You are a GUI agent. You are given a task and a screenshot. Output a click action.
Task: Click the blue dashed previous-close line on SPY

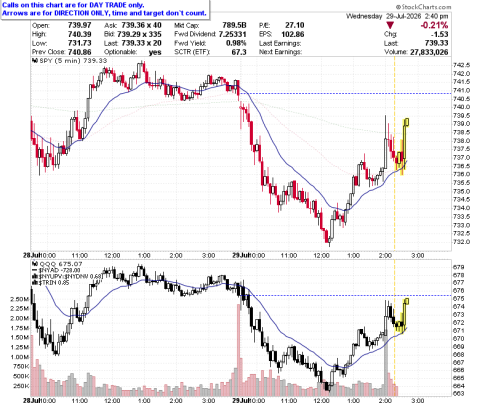click(x=345, y=94)
